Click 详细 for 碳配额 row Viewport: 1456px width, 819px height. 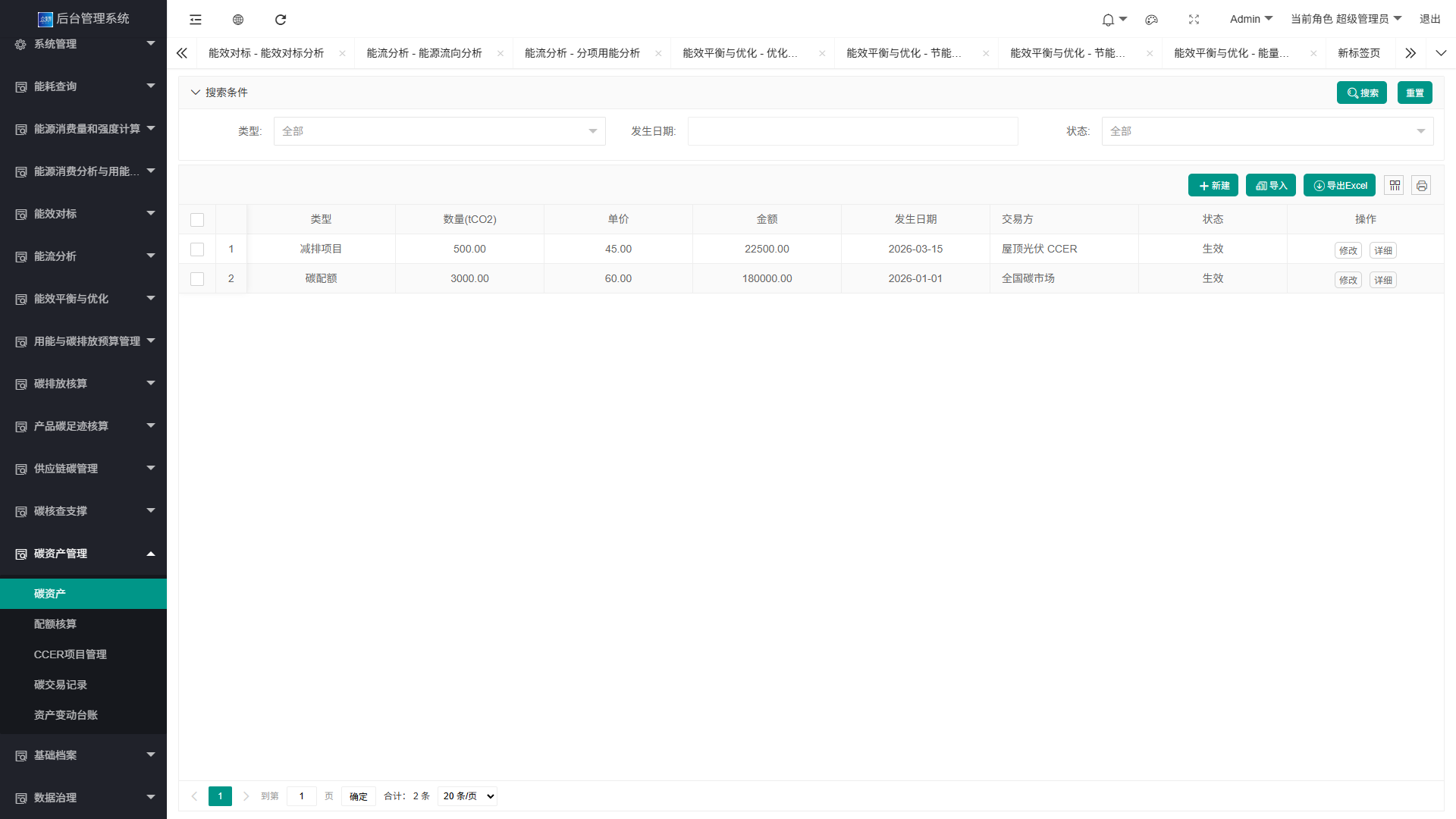(x=1383, y=280)
